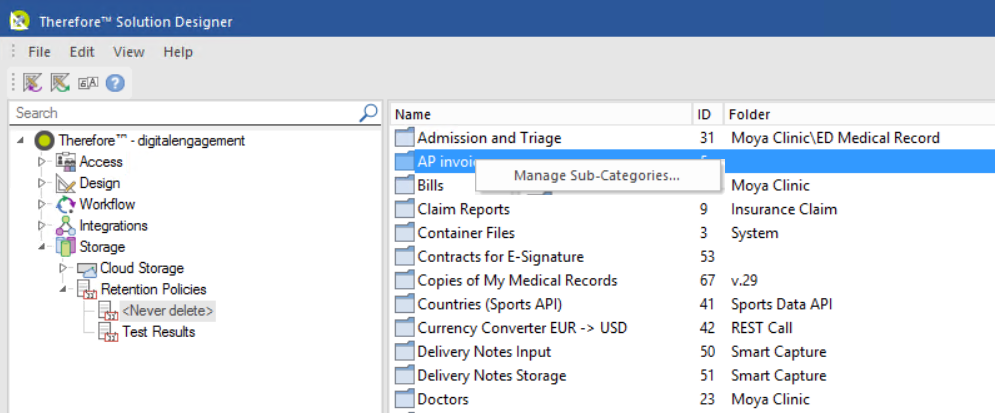
Task: Select the Contracts for E-Signature row name
Action: (x=501, y=257)
